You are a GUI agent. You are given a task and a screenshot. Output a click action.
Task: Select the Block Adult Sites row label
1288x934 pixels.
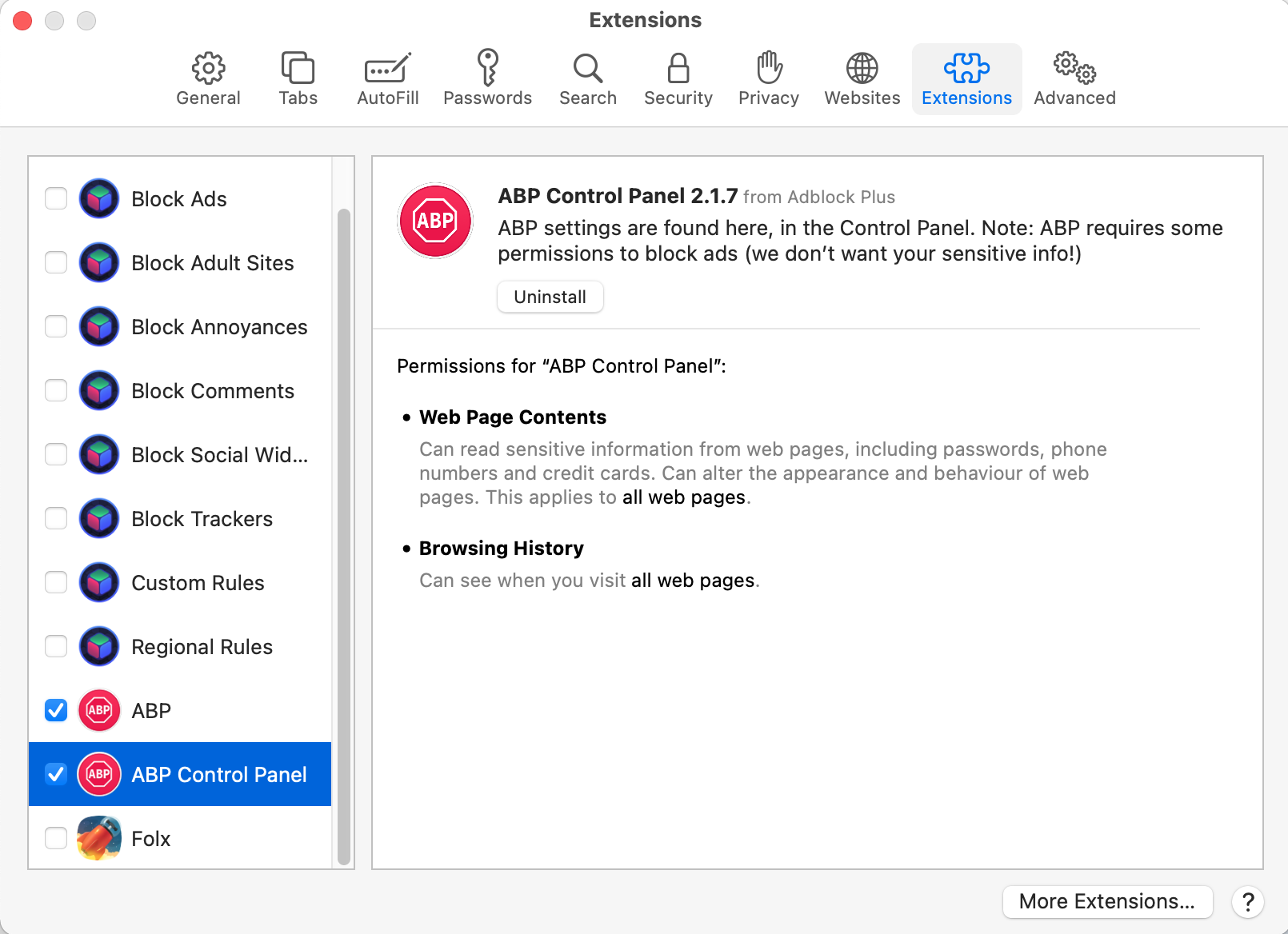(213, 263)
